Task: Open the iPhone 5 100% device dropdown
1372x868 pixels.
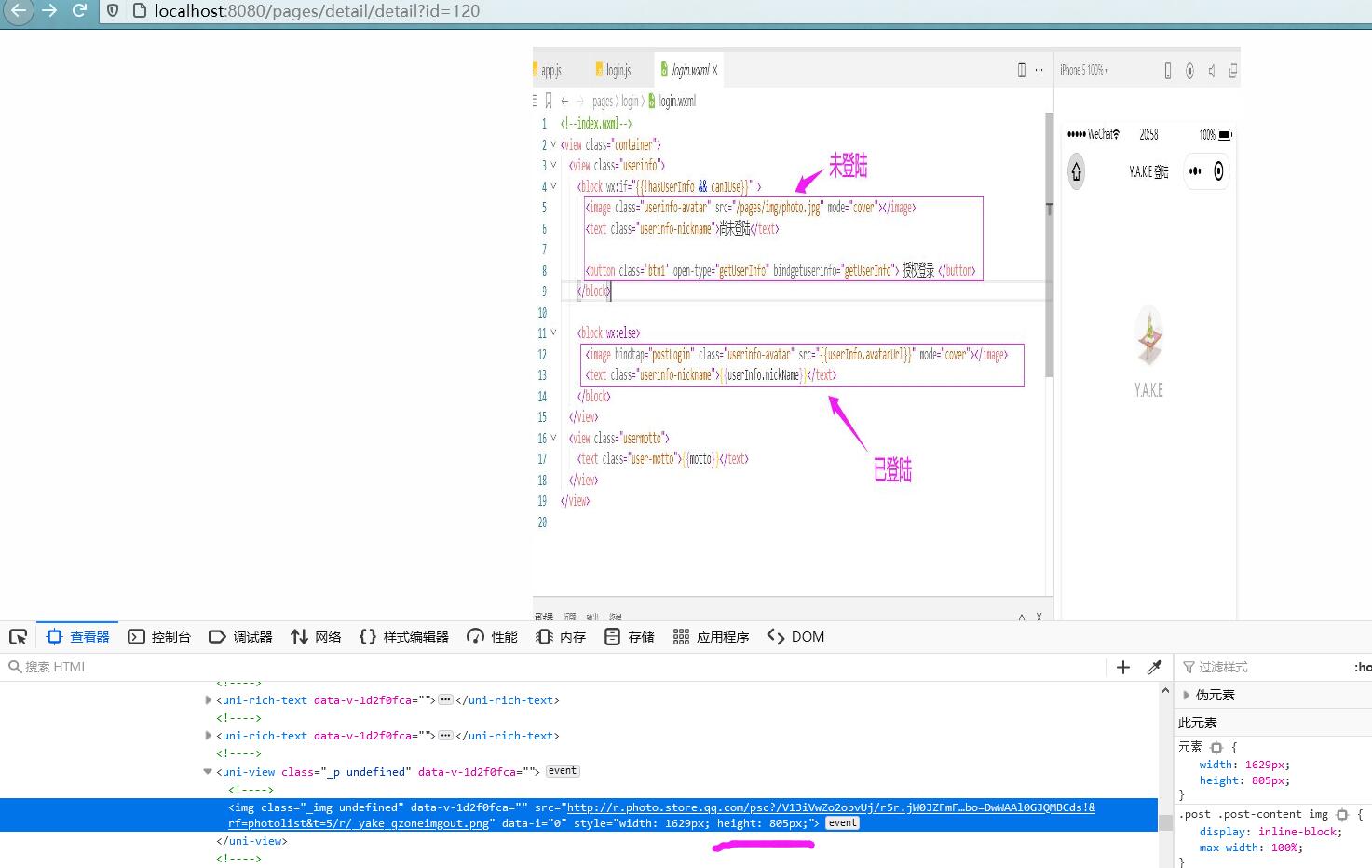Action: click(x=1085, y=69)
